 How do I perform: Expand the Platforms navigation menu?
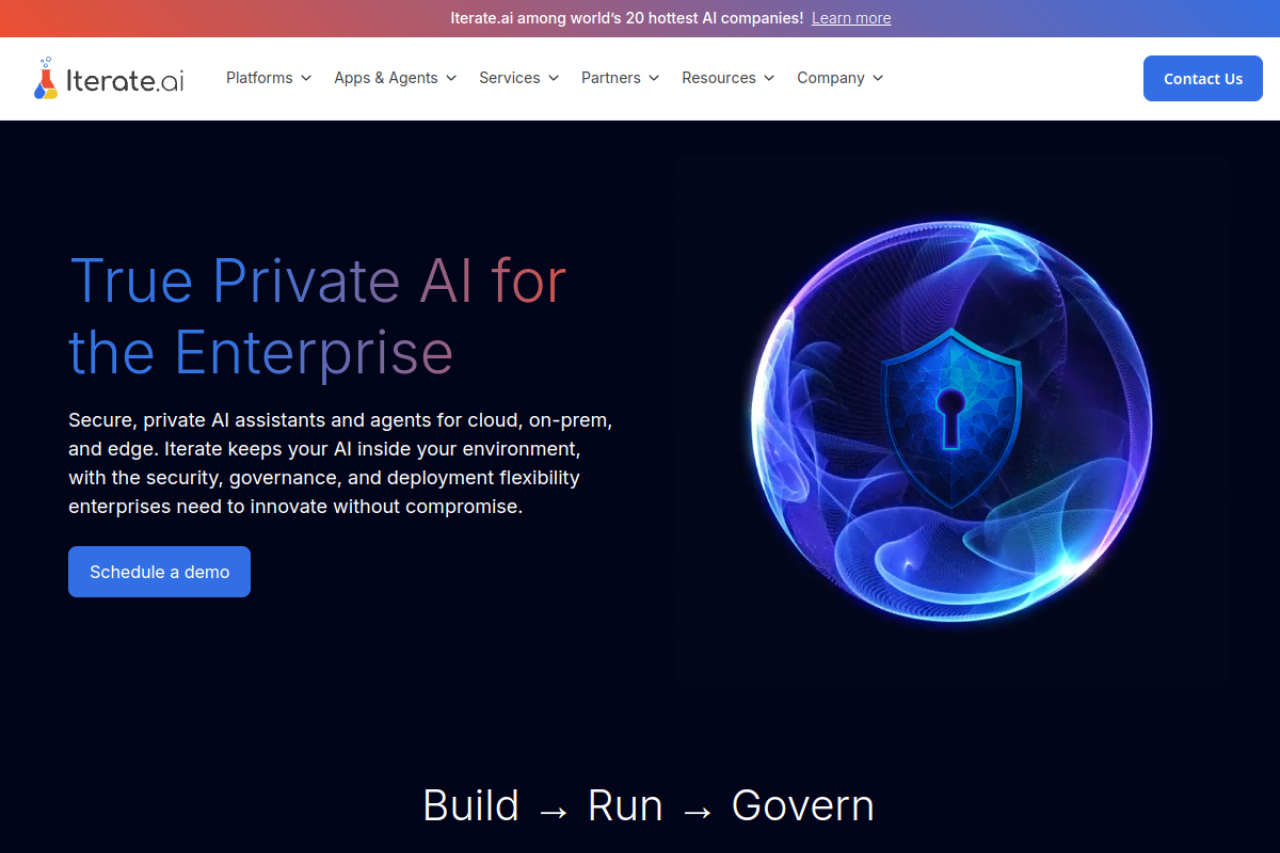tap(269, 78)
